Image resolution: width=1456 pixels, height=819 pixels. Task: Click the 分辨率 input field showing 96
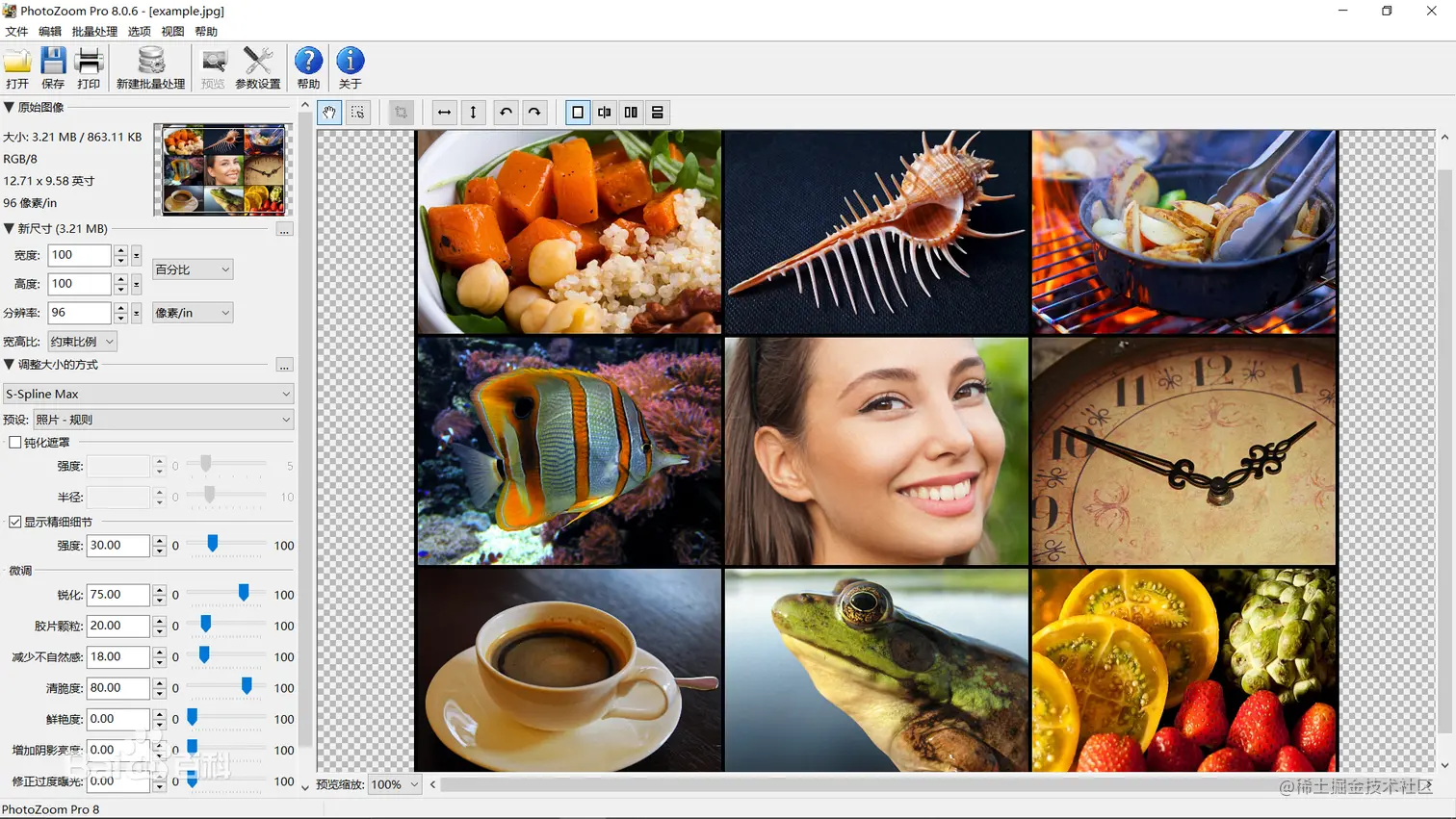tap(80, 313)
